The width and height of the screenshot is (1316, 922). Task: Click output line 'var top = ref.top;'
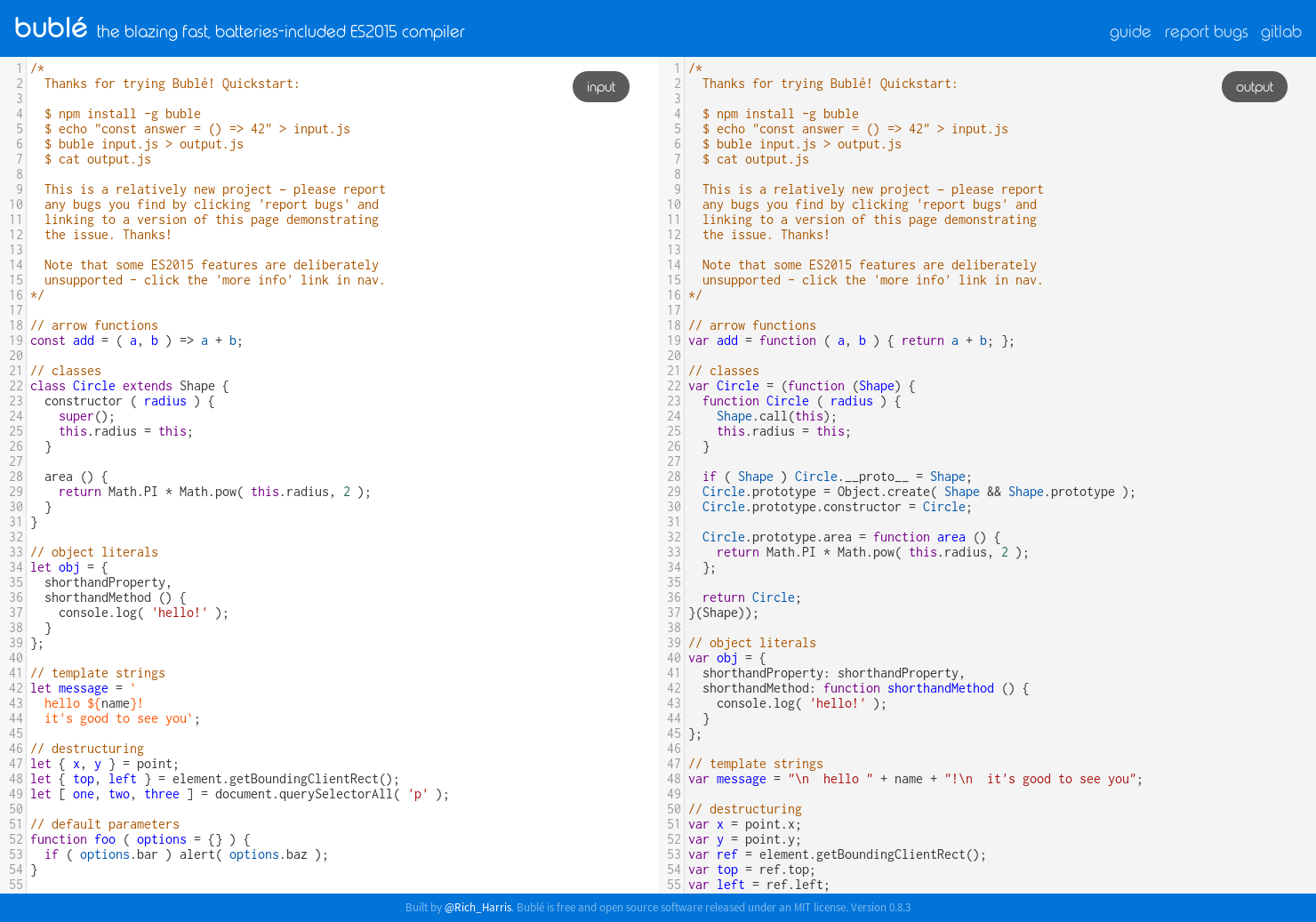pos(752,870)
